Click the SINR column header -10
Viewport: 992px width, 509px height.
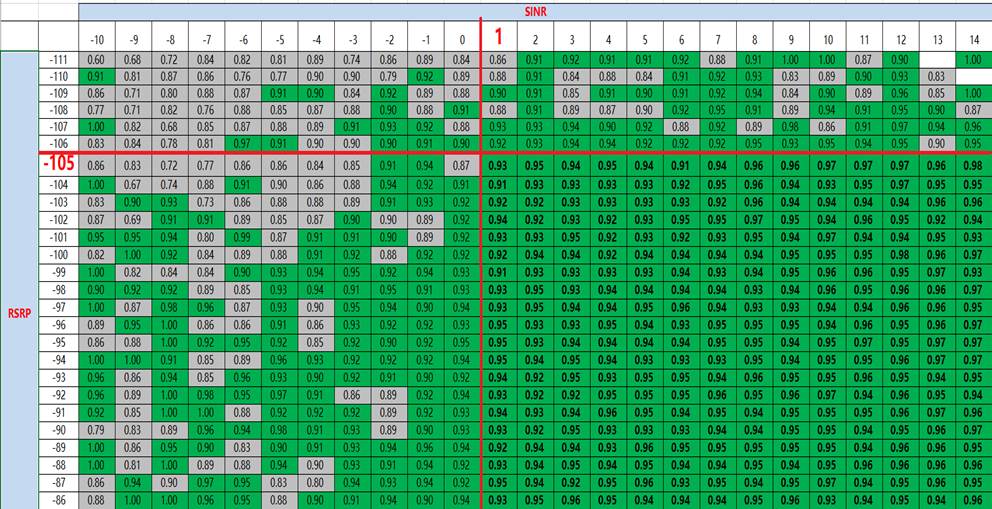[97, 39]
